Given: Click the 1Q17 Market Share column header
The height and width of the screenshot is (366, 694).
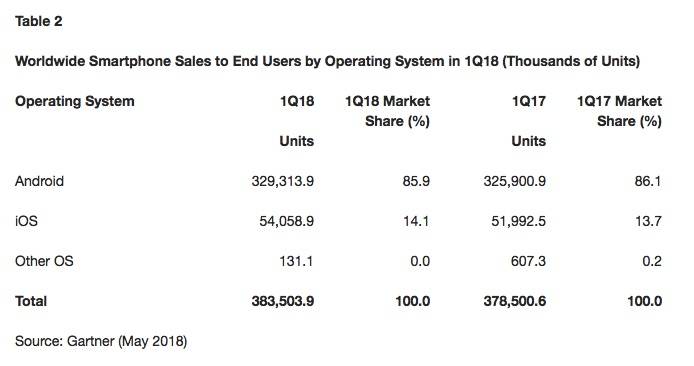Looking at the screenshot, I should pos(619,111).
